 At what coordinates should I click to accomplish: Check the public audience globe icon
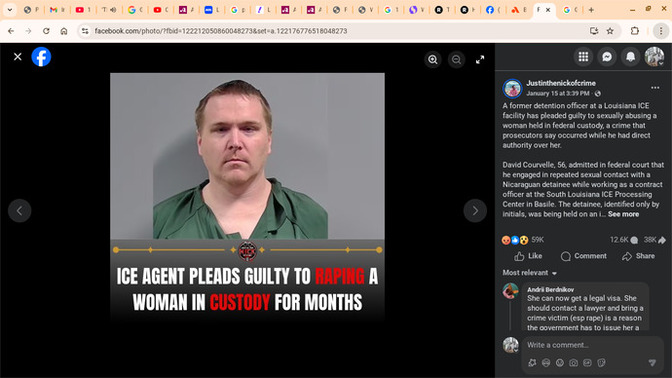598,93
